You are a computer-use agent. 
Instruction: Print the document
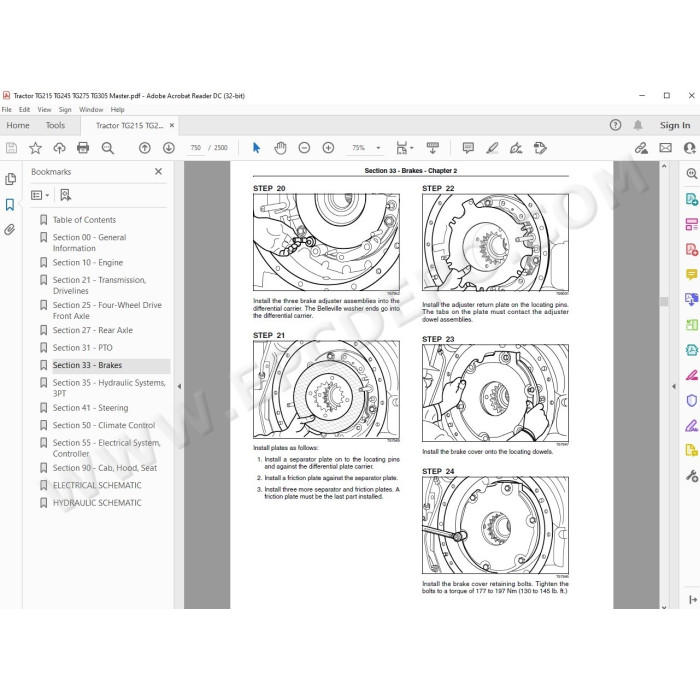point(83,148)
